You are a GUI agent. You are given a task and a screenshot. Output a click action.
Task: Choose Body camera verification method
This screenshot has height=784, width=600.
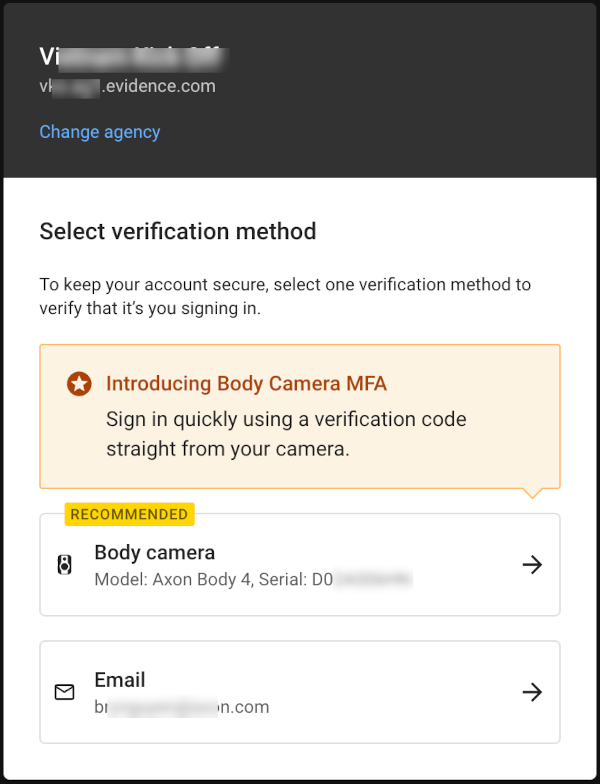(x=300, y=565)
